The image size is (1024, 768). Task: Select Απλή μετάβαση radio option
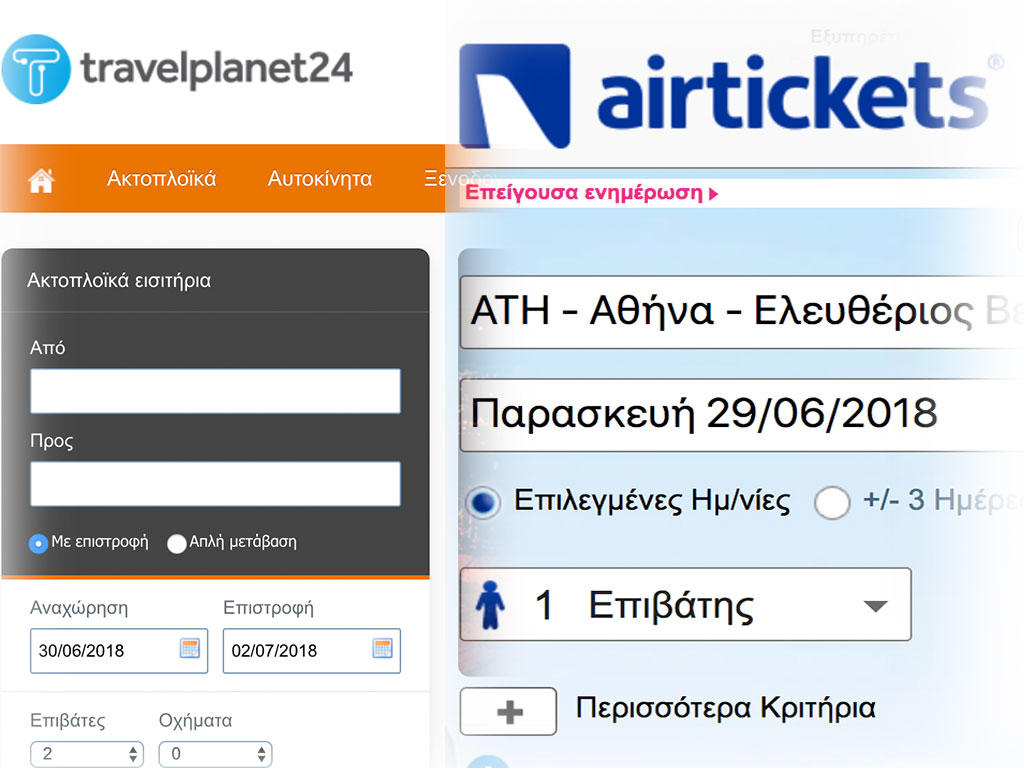click(x=176, y=543)
